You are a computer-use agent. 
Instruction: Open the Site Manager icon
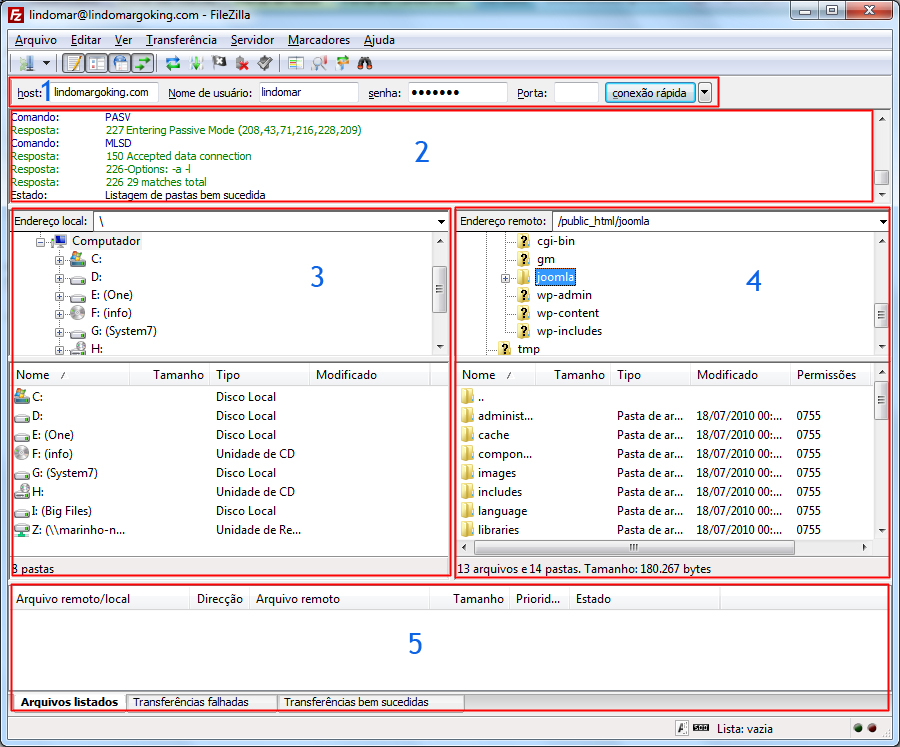[x=26, y=63]
